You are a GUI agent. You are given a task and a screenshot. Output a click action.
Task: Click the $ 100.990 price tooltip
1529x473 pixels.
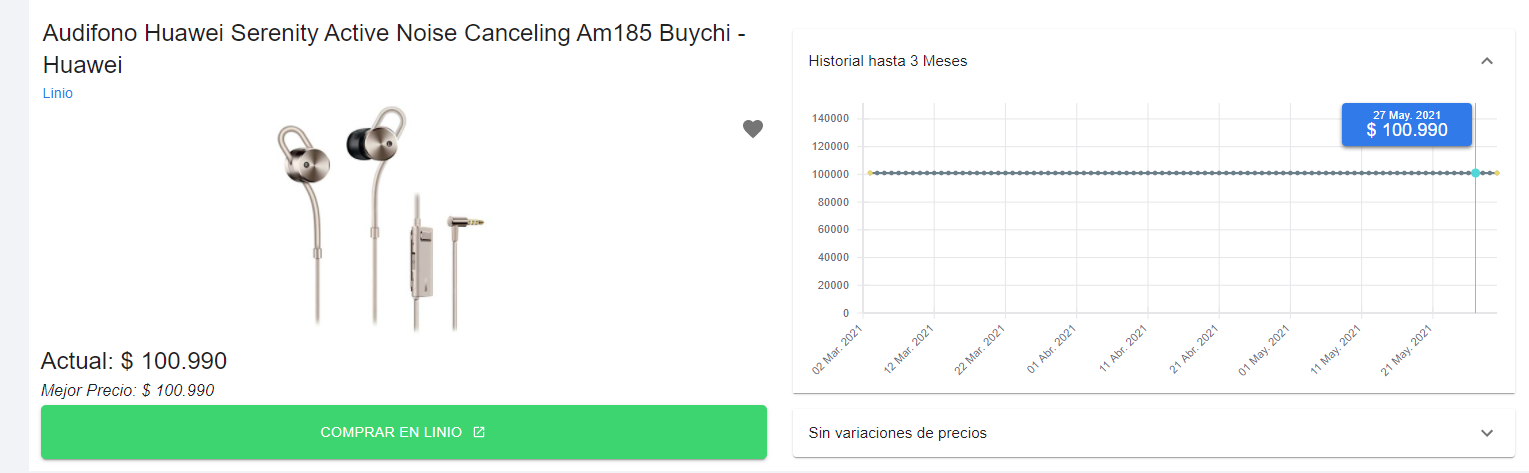click(x=1407, y=125)
